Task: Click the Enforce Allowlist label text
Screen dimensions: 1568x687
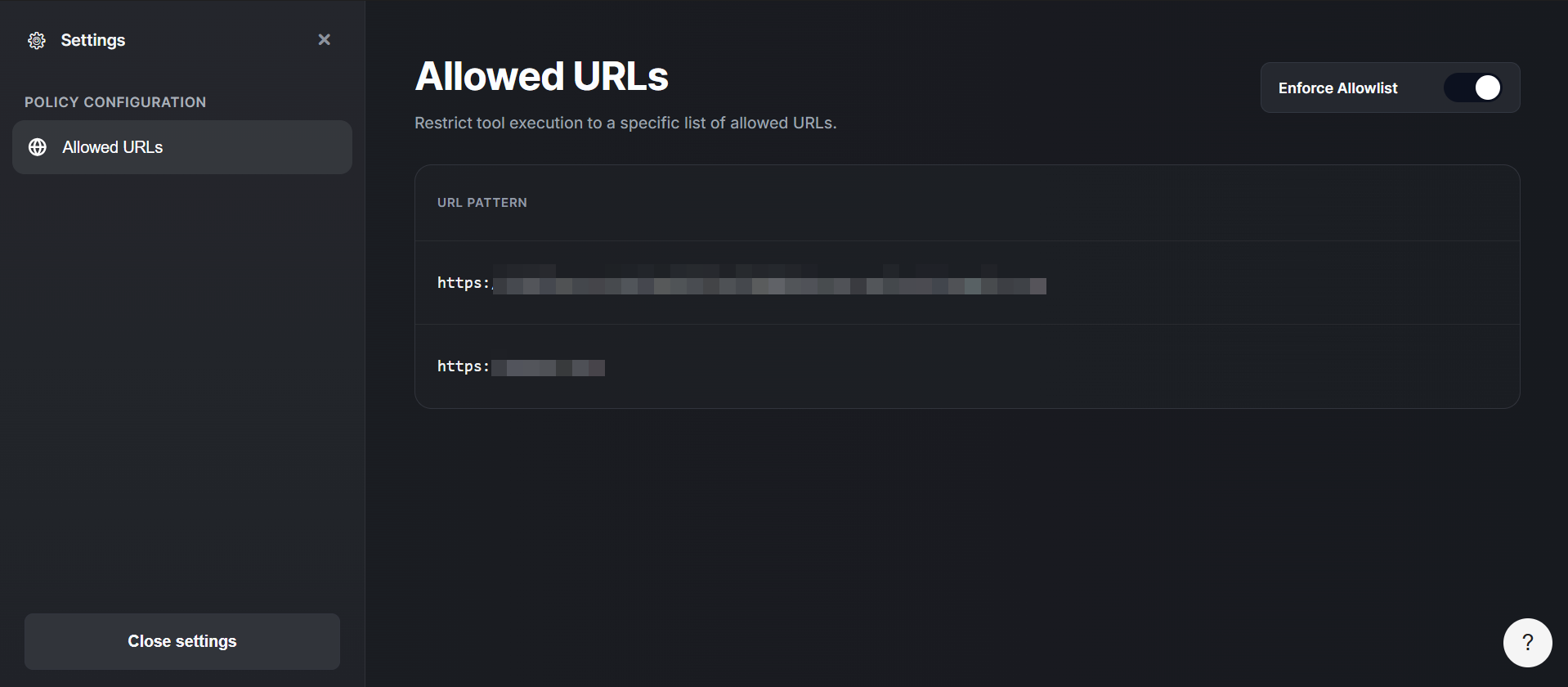Action: pyautogui.click(x=1337, y=88)
